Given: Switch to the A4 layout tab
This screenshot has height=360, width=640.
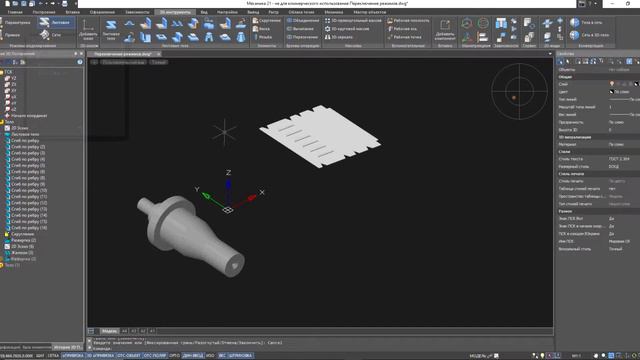Looking at the screenshot, I should 124,331.
